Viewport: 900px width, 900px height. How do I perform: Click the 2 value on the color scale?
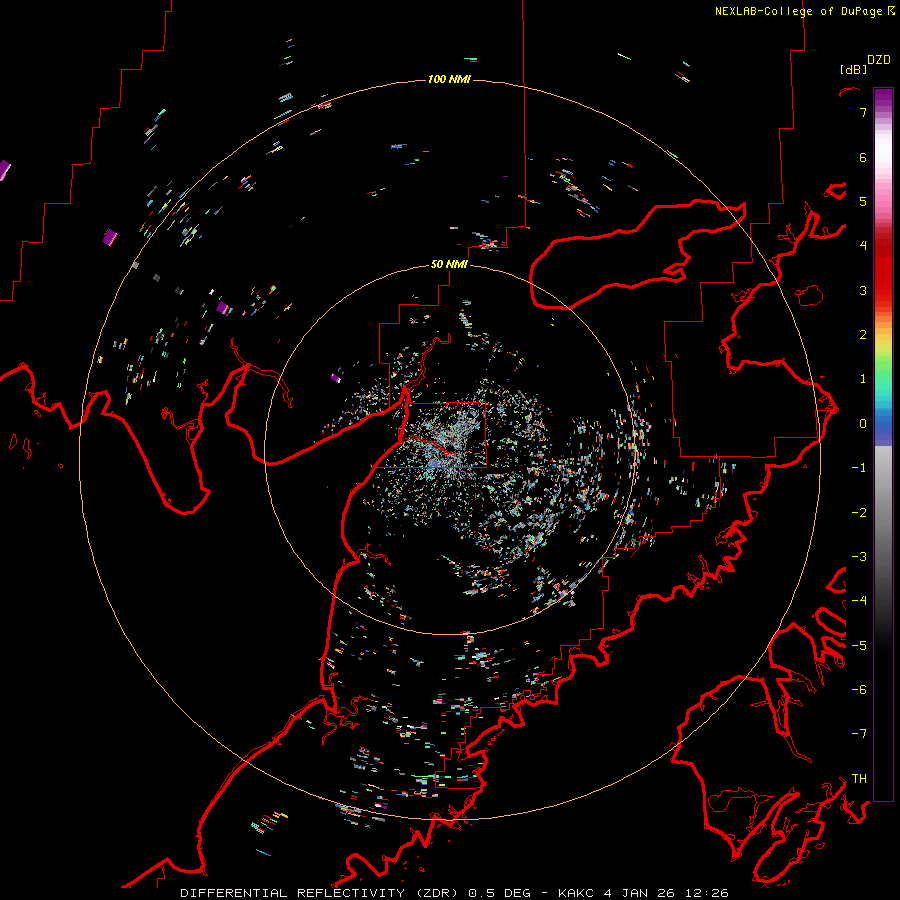863,335
